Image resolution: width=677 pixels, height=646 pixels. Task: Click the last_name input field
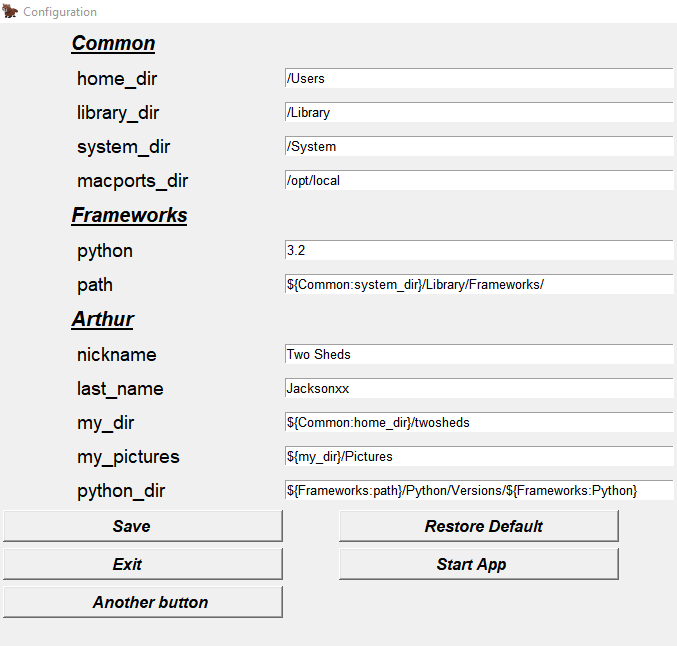(x=478, y=388)
